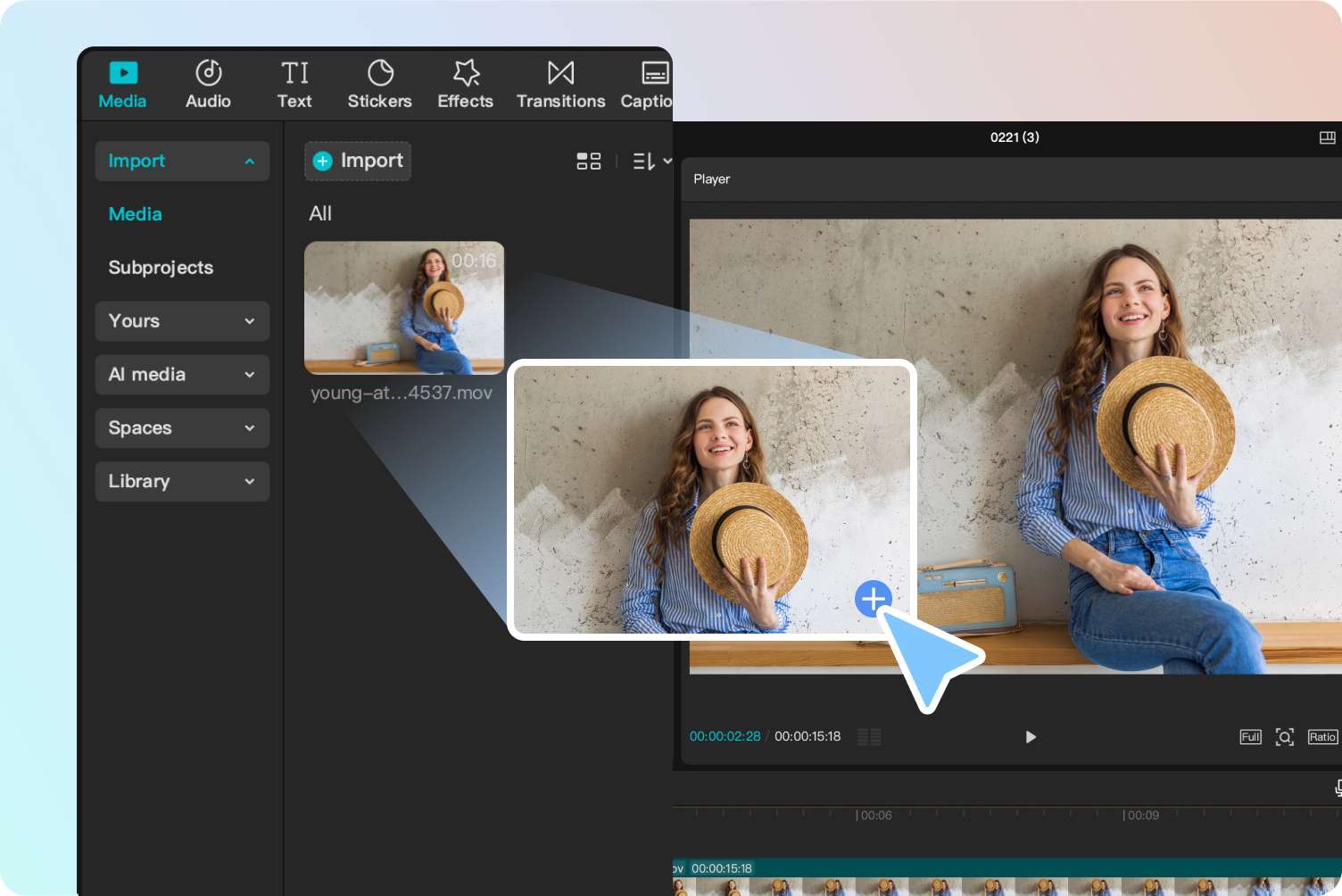Image resolution: width=1342 pixels, height=896 pixels.
Task: Expand the Library section
Action: point(182,481)
